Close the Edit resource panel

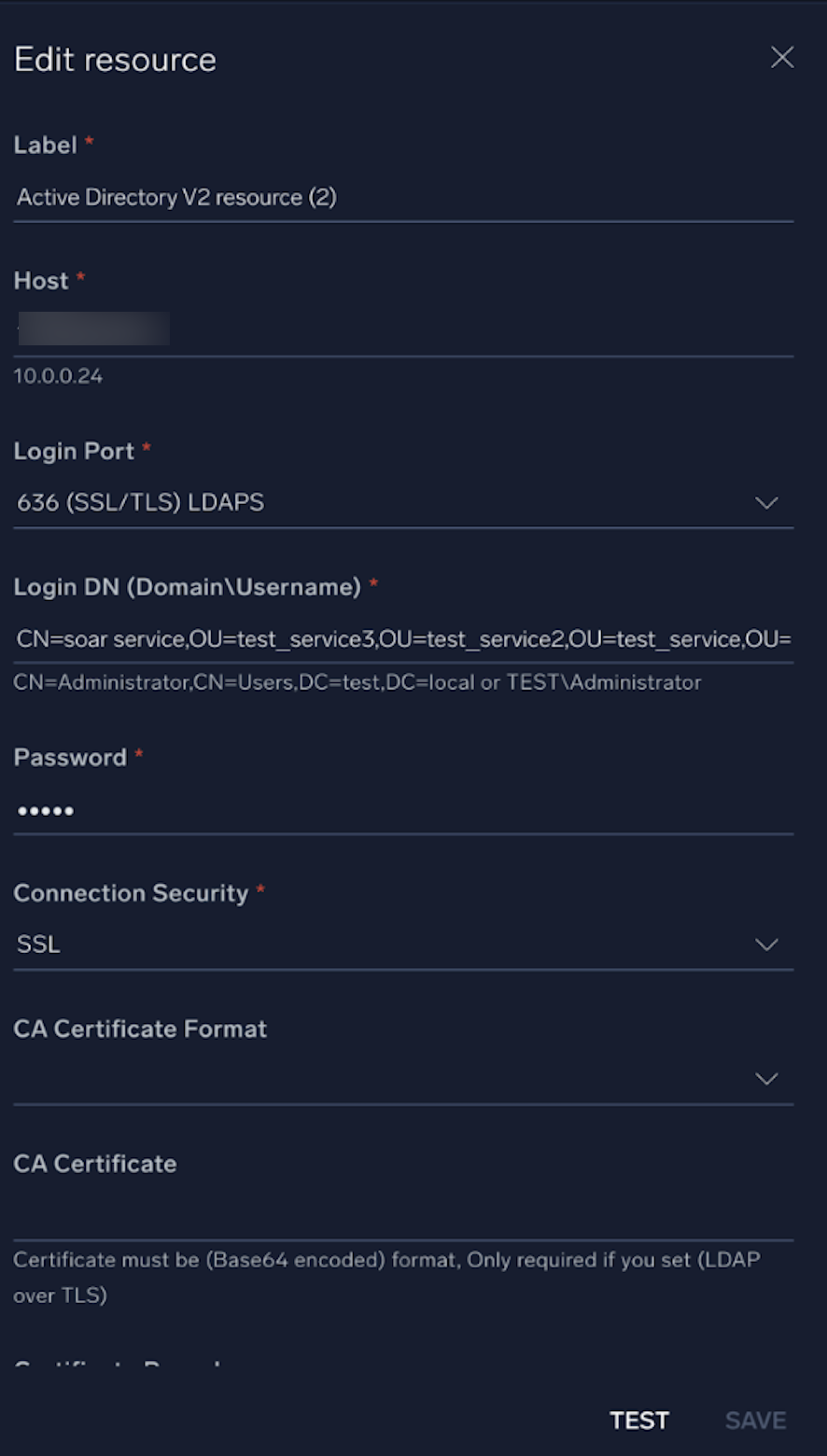click(782, 58)
